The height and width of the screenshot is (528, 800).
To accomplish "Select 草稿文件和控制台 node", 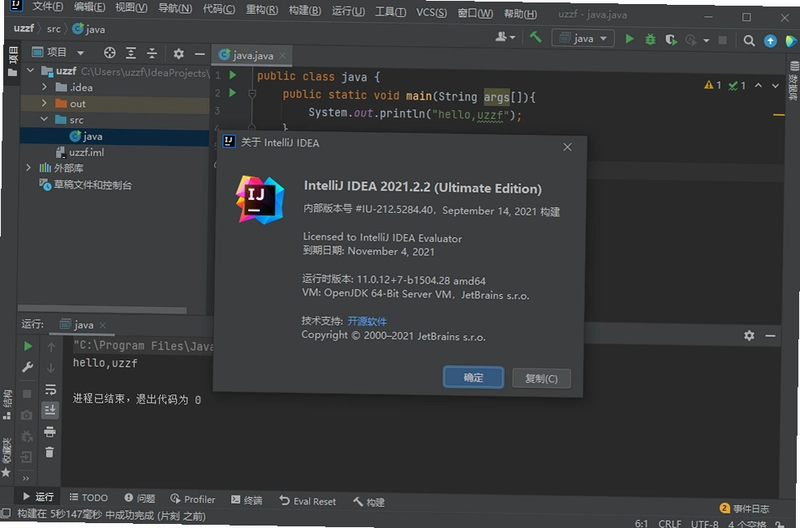I will pyautogui.click(x=86, y=185).
